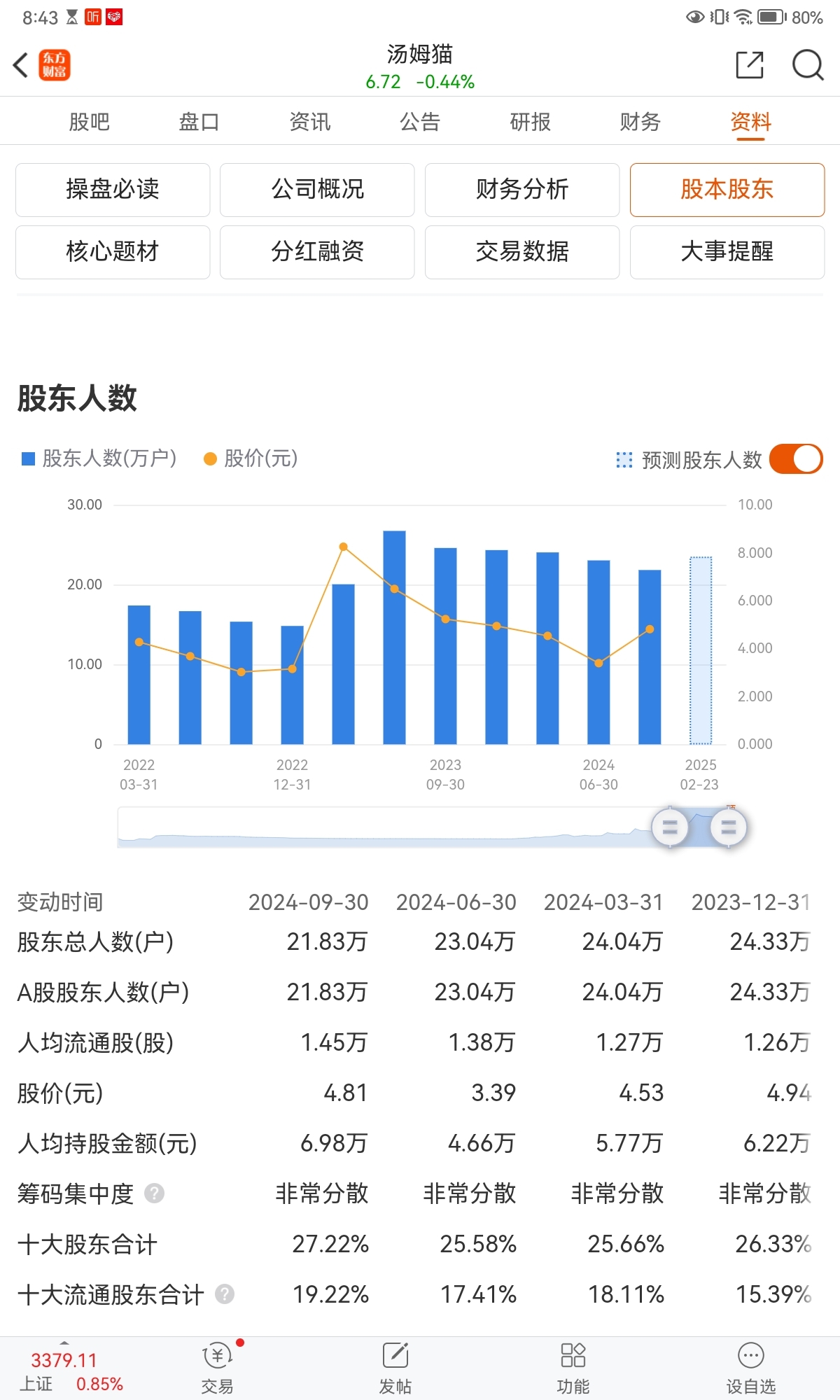Screen dimensions: 840x1400
Task: Open the 公司概况 section
Action: click(317, 190)
